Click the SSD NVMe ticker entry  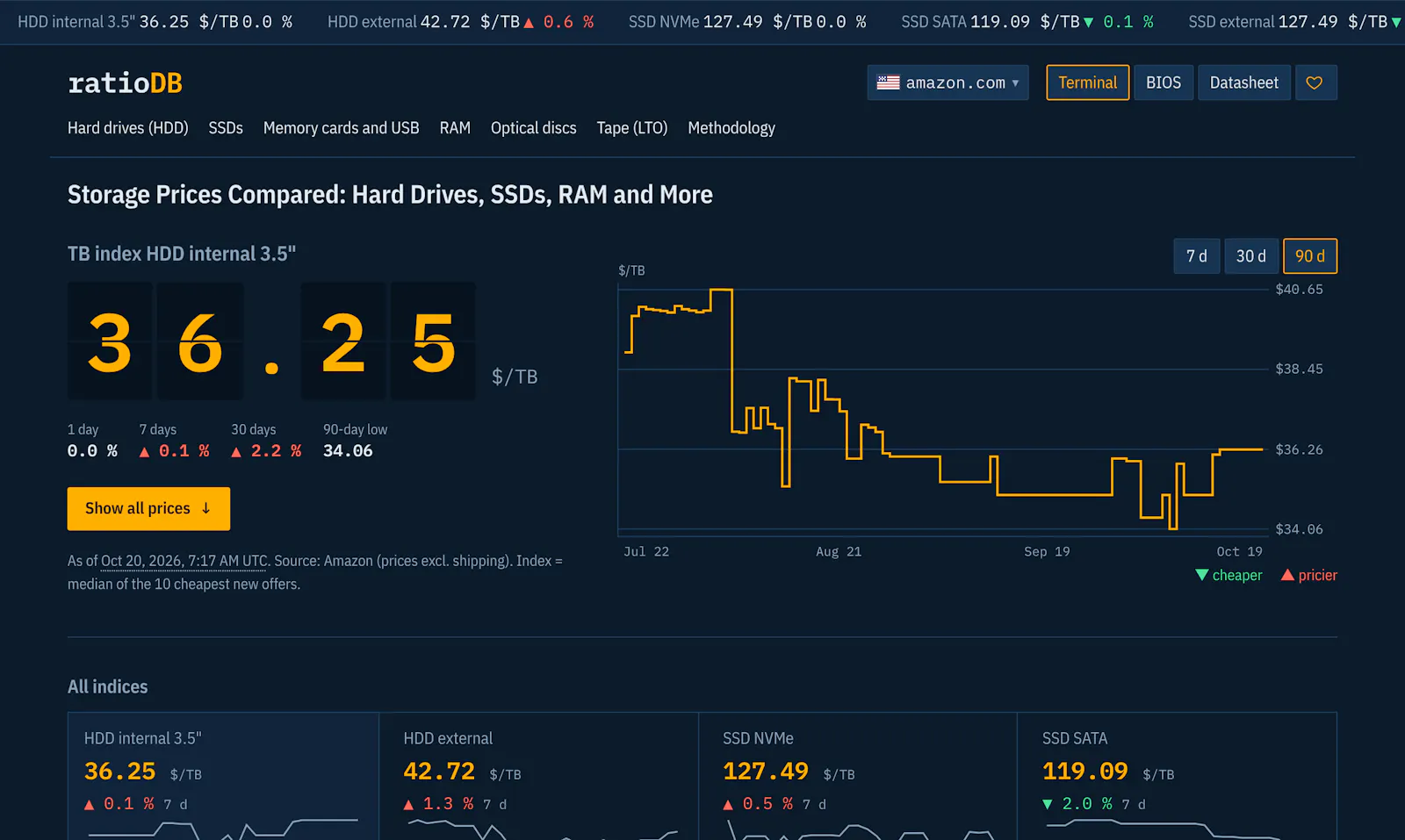tap(747, 22)
